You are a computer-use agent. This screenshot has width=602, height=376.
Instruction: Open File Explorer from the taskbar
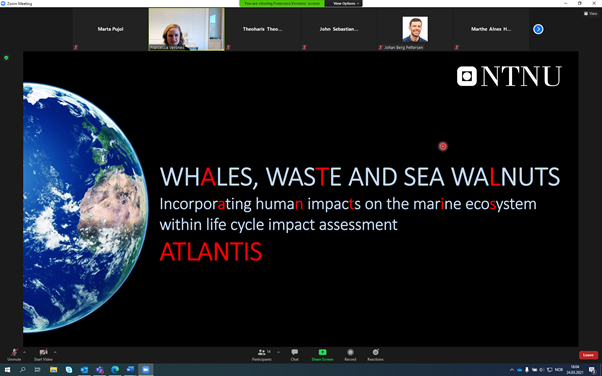click(x=53, y=370)
